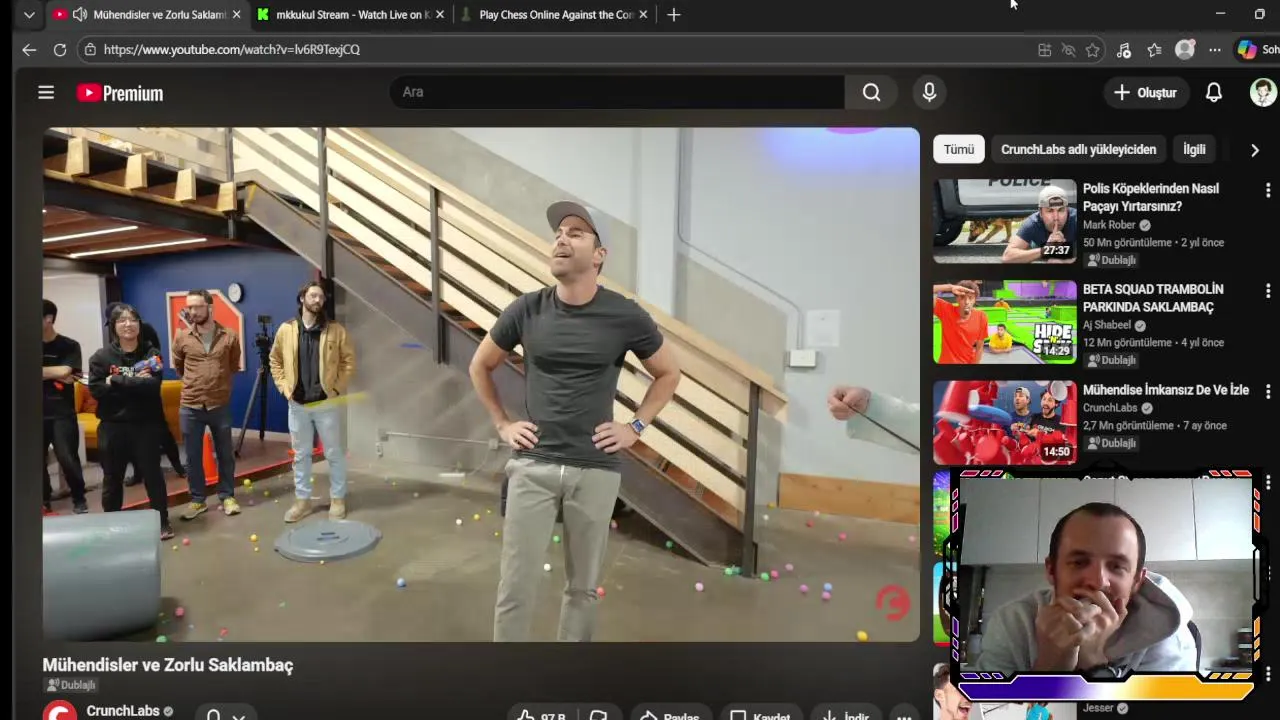This screenshot has height=720, width=1280.
Task: Click the main video player
Action: [481, 384]
